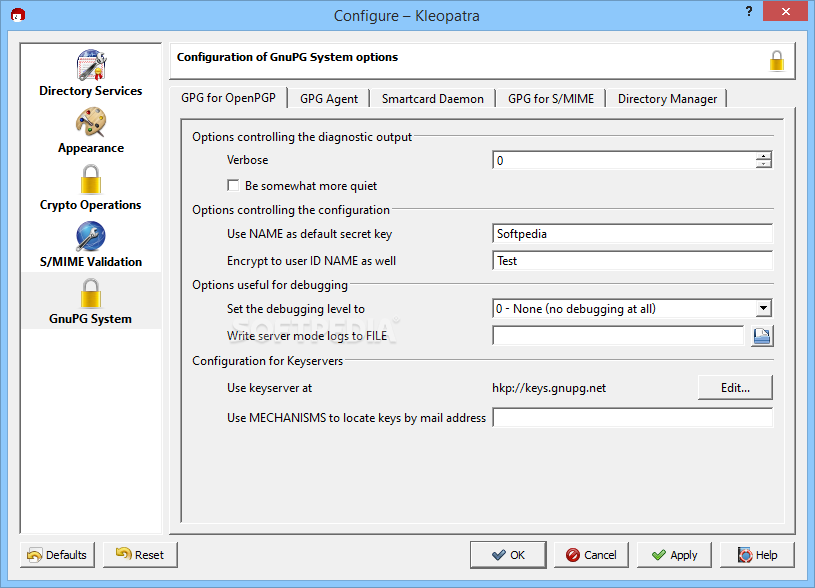Open the Appearance palette icon
Screen dimensions: 815x588
pyautogui.click(x=91, y=122)
